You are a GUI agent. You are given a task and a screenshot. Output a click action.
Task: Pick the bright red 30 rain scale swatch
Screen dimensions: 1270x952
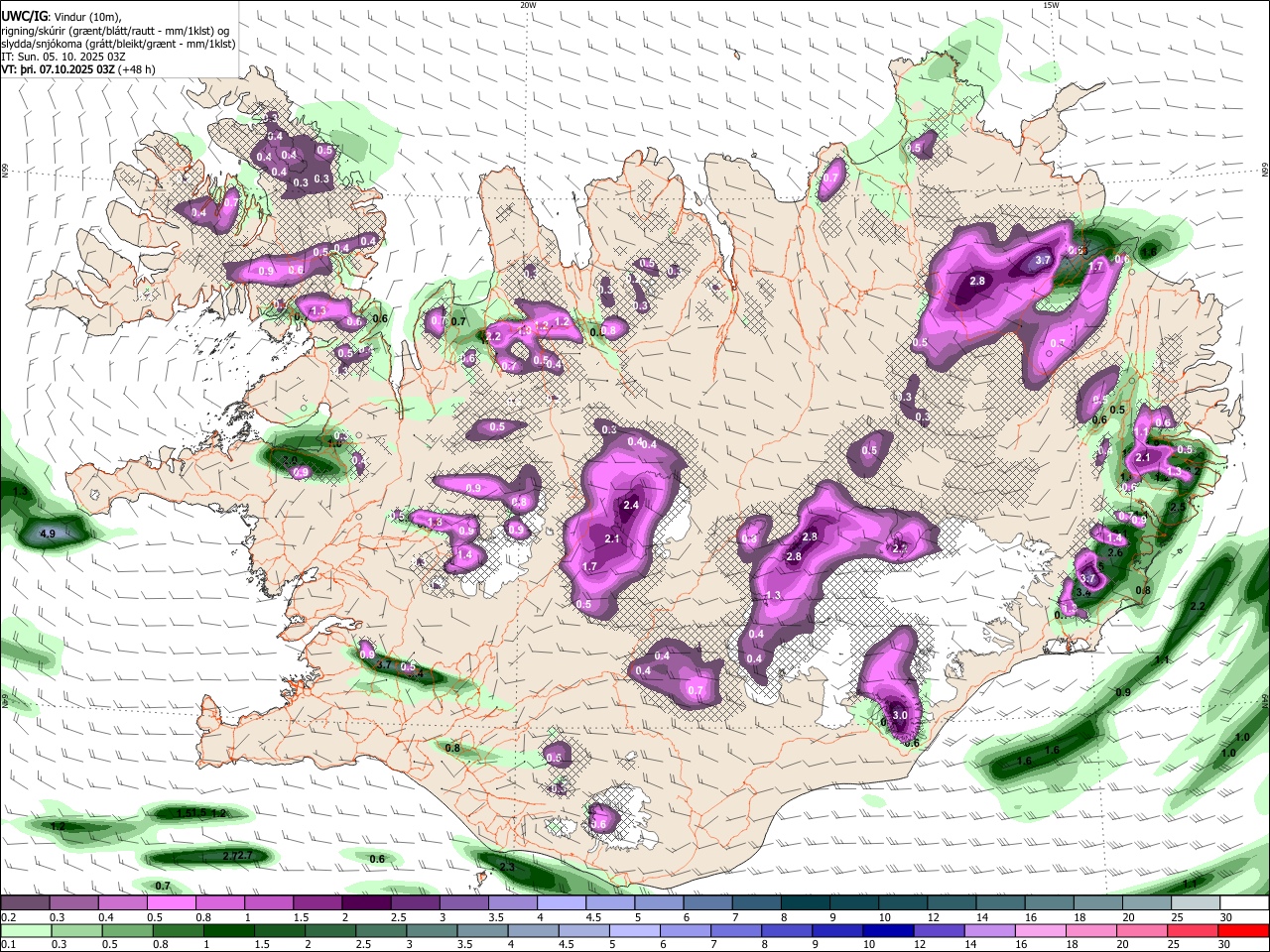point(1243,930)
